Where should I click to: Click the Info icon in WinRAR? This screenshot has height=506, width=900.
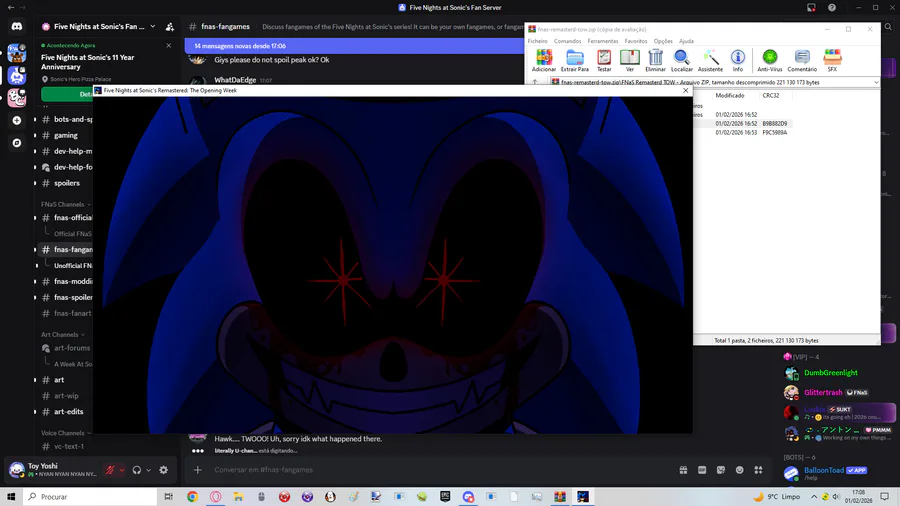click(x=738, y=60)
